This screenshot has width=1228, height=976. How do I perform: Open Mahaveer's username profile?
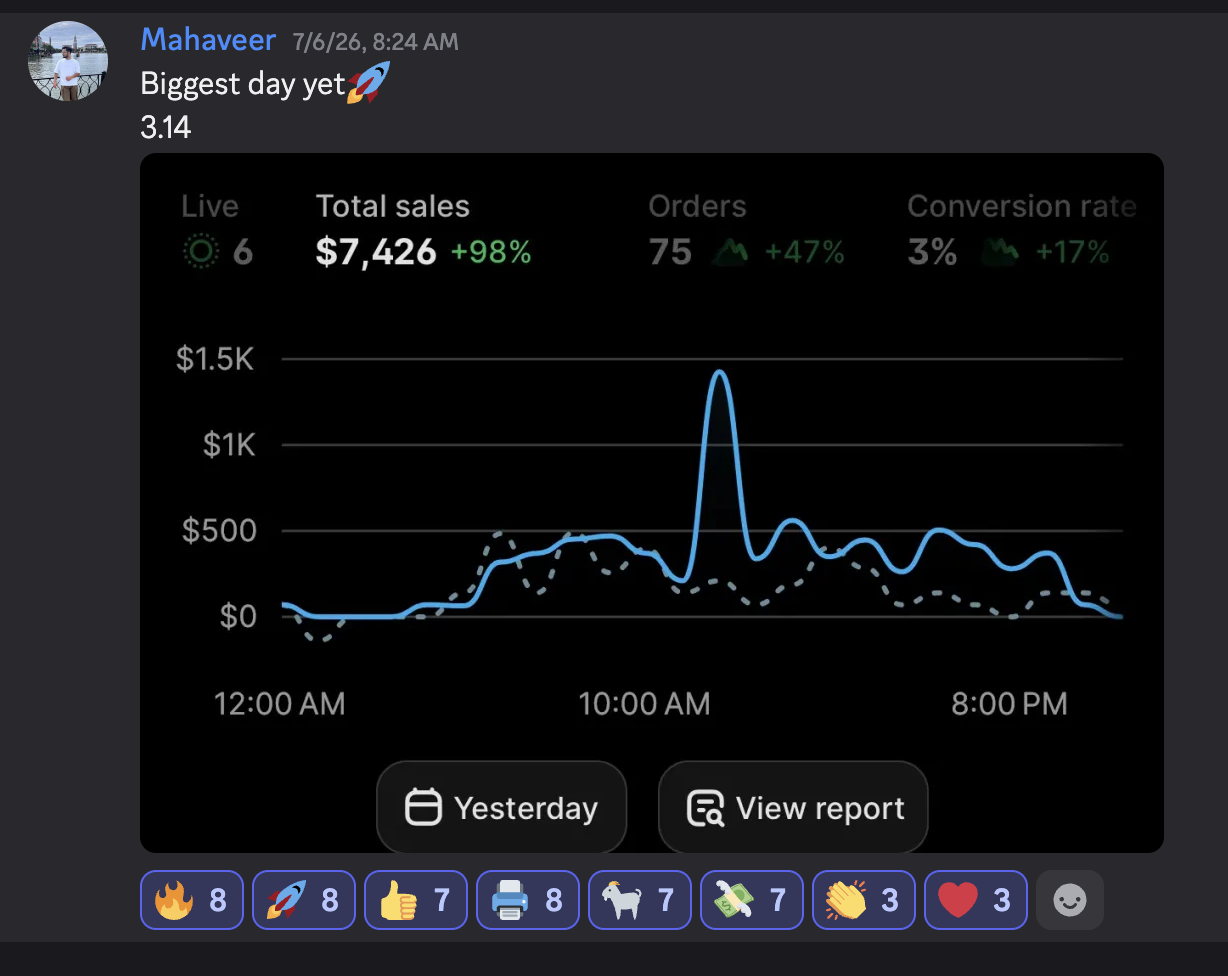click(208, 40)
